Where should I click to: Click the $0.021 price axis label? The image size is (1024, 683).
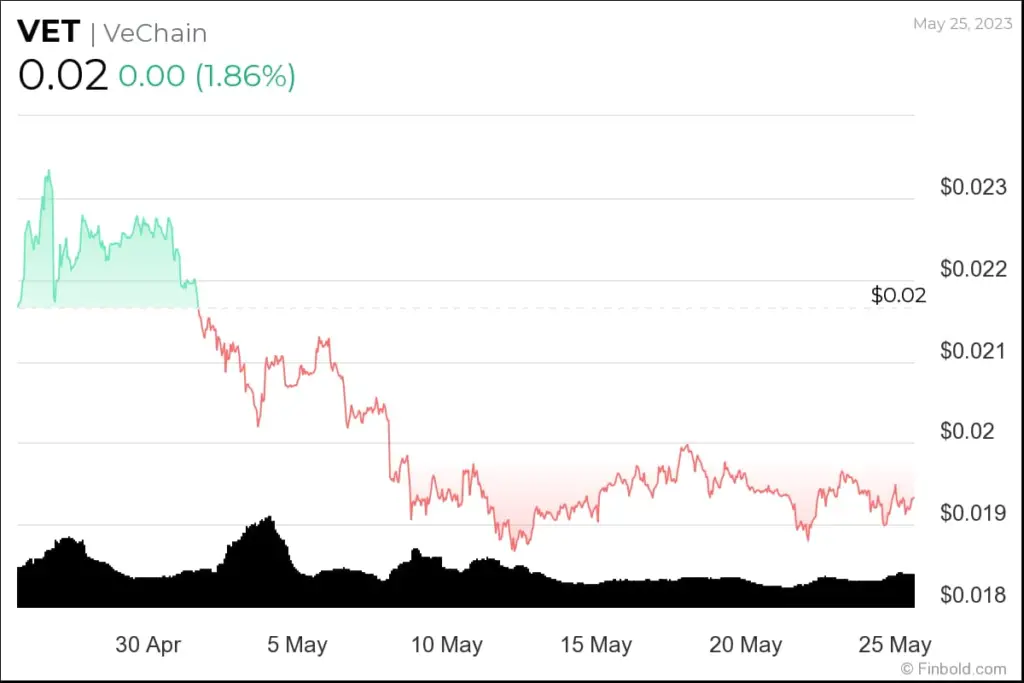974,351
